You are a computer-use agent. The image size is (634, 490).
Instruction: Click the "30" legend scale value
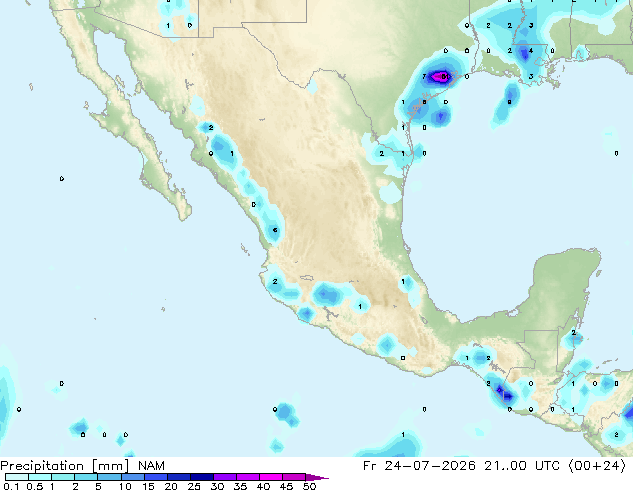click(x=217, y=486)
